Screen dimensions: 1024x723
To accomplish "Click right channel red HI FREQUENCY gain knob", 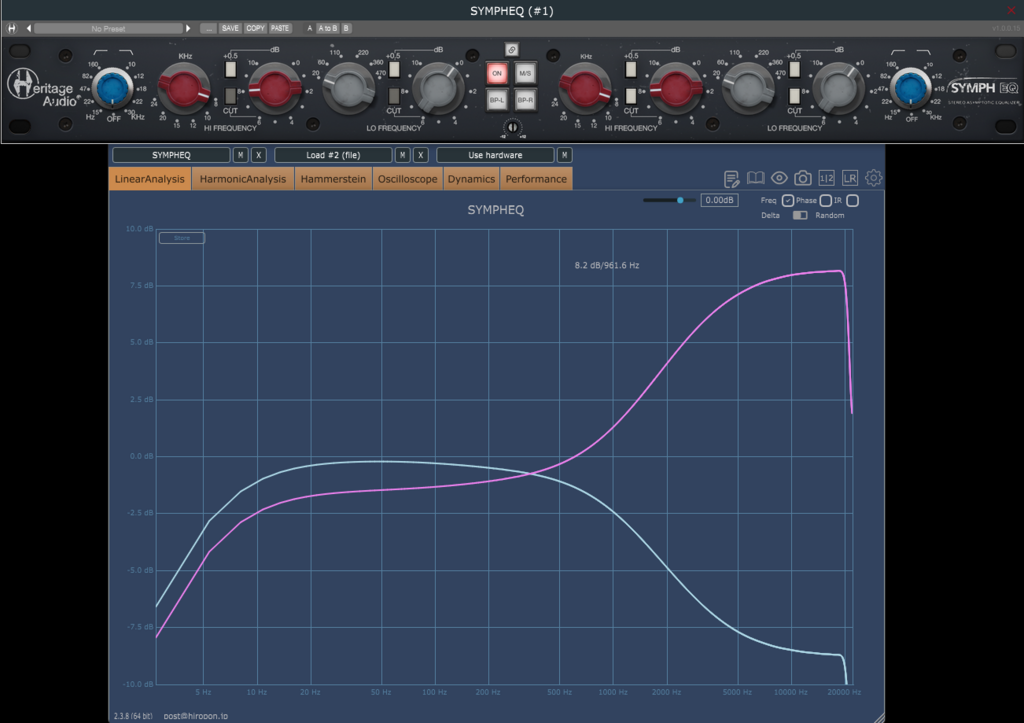I will tap(676, 88).
